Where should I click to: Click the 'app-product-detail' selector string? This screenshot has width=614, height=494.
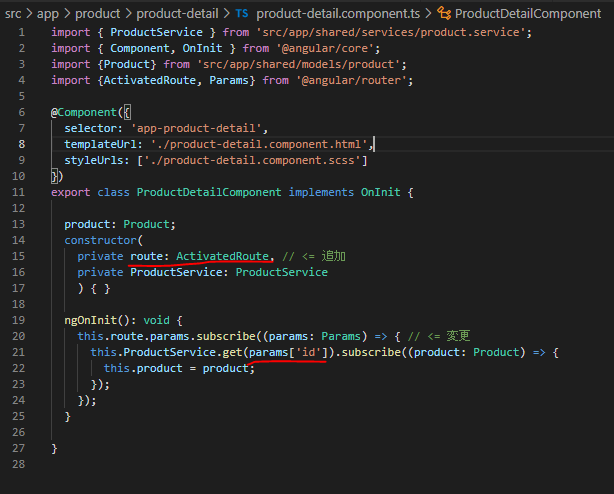coord(196,128)
